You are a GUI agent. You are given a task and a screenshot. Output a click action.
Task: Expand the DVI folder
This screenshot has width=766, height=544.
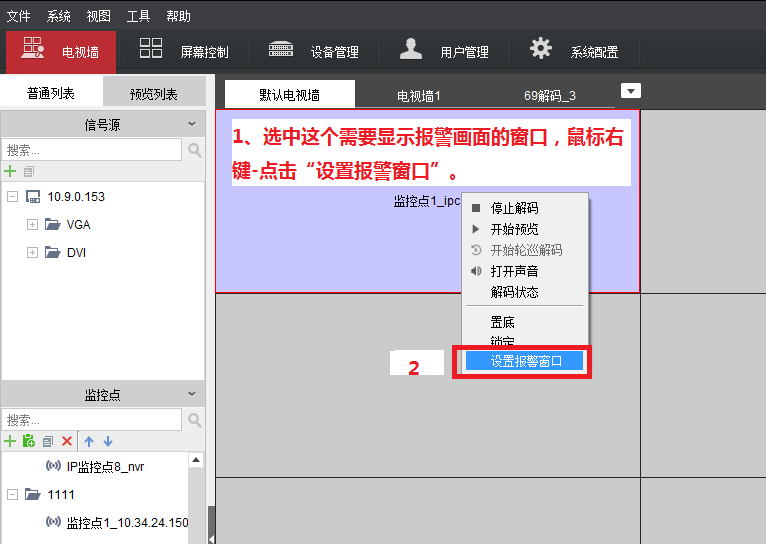[x=32, y=253]
